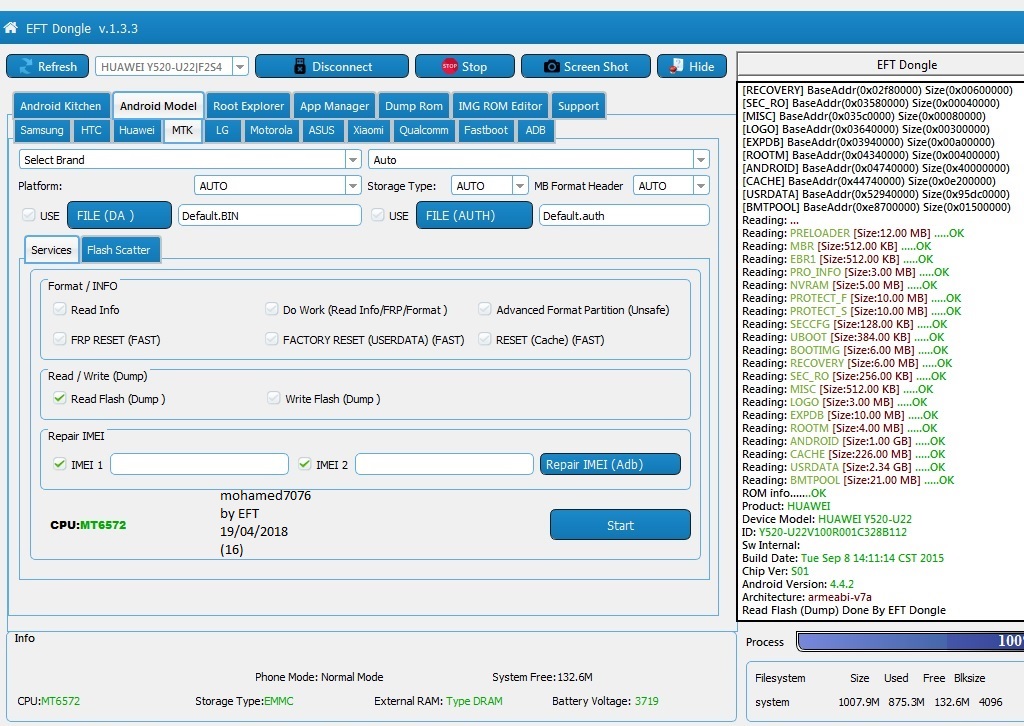Click the Refresh arrows icon
This screenshot has height=726, width=1024.
[x=25, y=66]
